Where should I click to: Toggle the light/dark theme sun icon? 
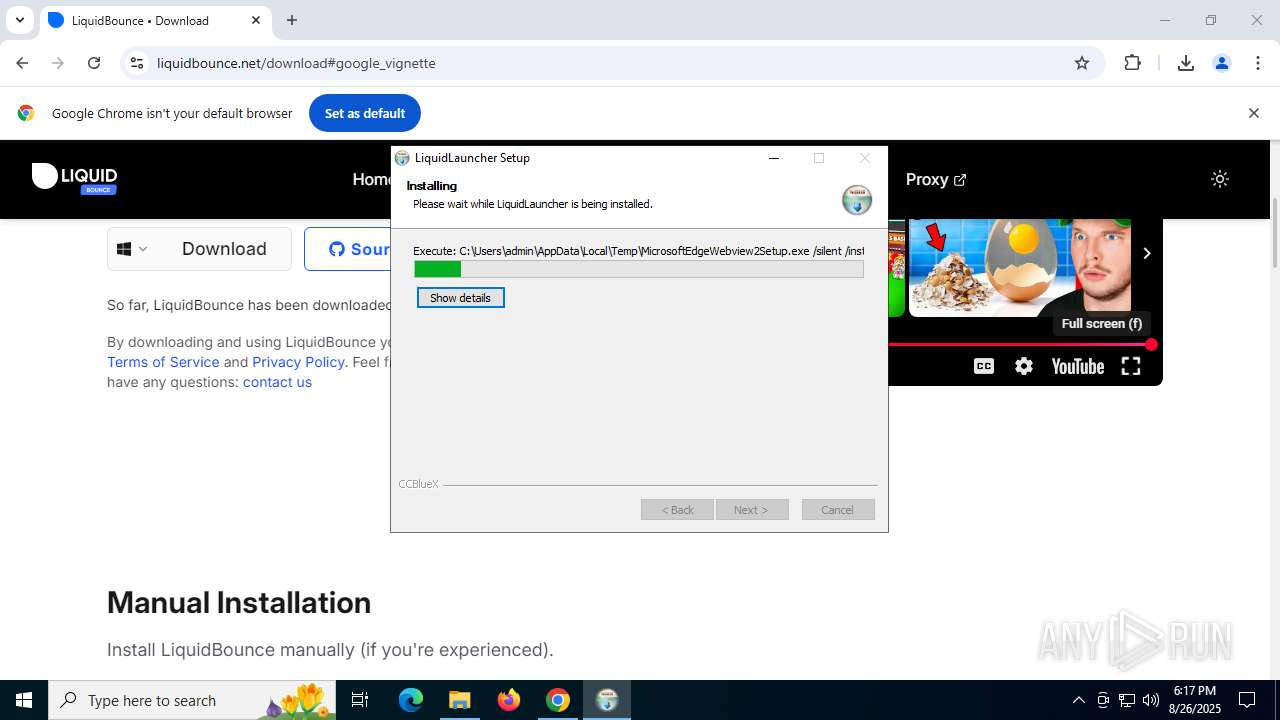point(1219,179)
